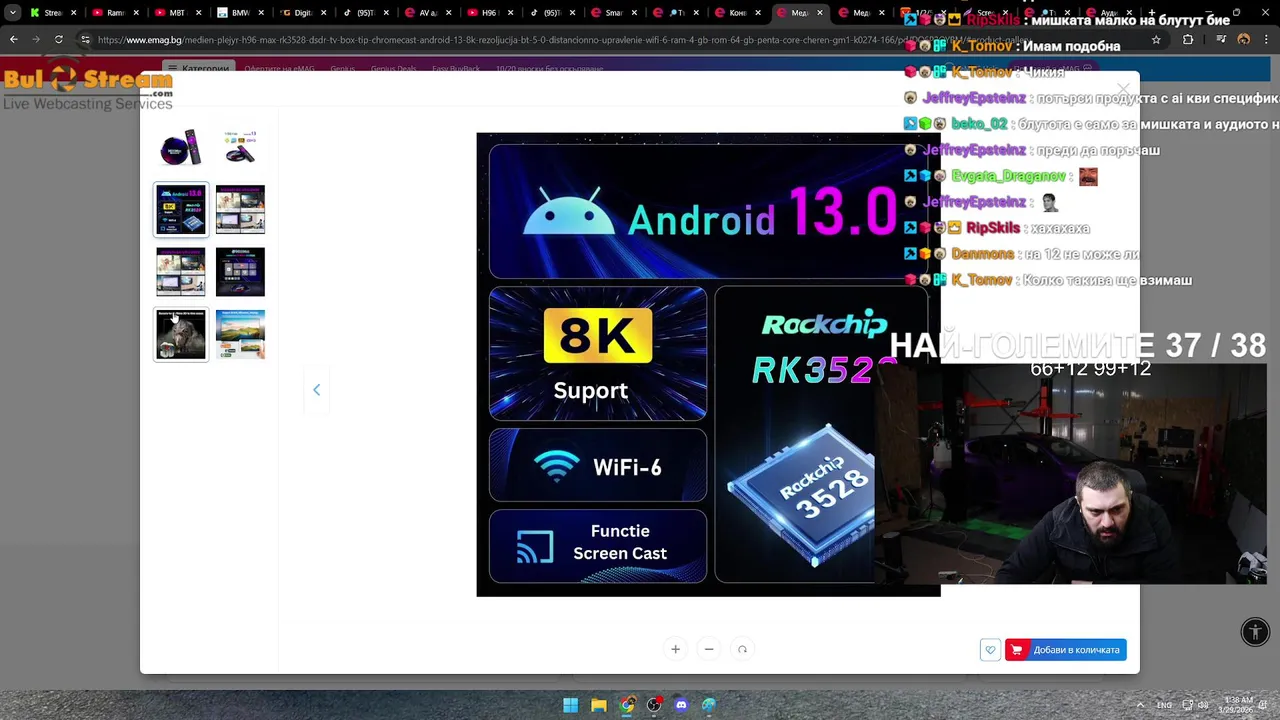Open the 10/20 вноски link
The height and width of the screenshot is (720, 1280).
[x=549, y=69]
